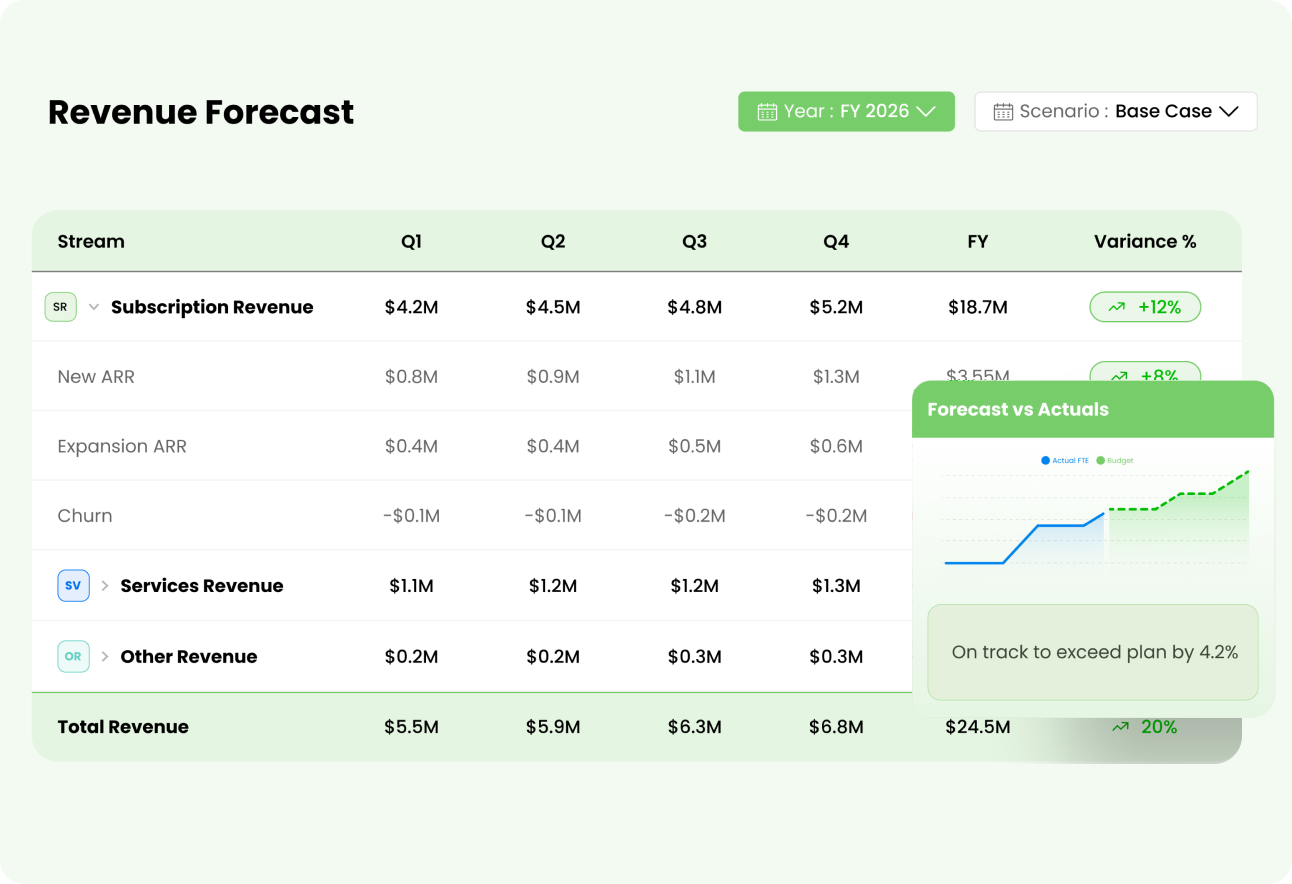
Task: Select the FY column header
Action: coord(978,241)
